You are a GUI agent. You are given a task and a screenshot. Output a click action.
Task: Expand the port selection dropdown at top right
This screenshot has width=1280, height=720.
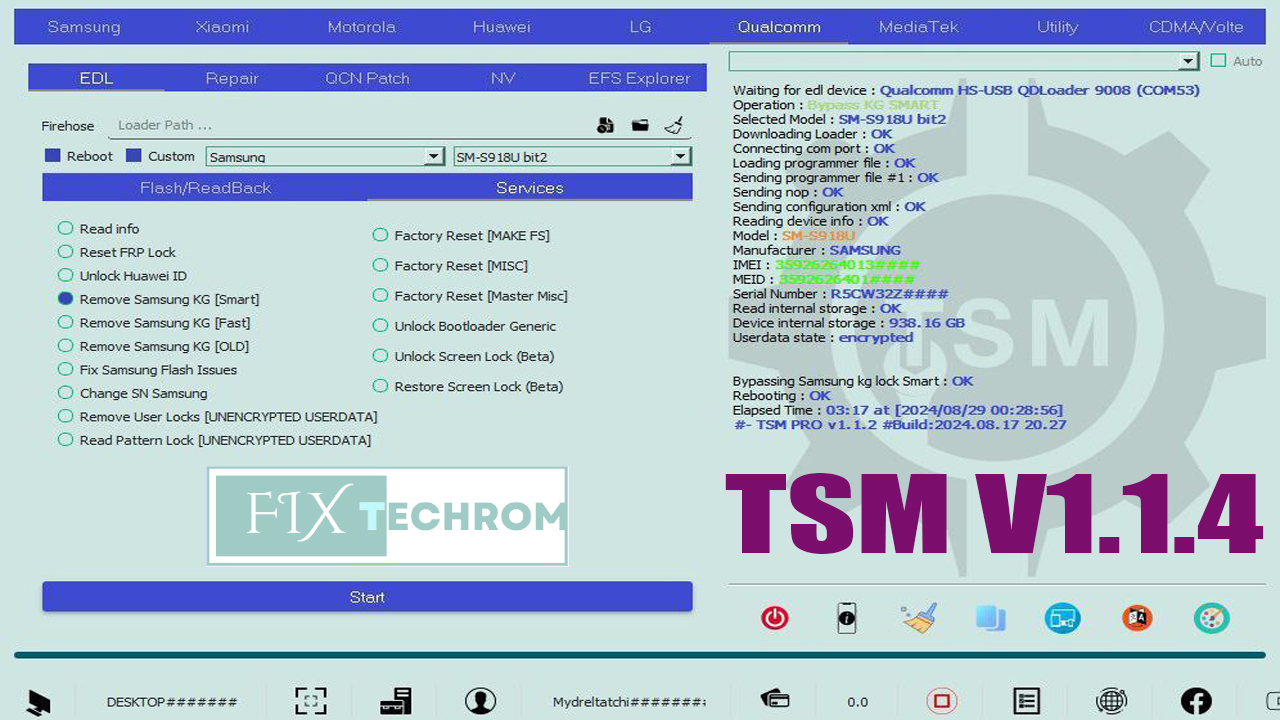pos(1188,61)
